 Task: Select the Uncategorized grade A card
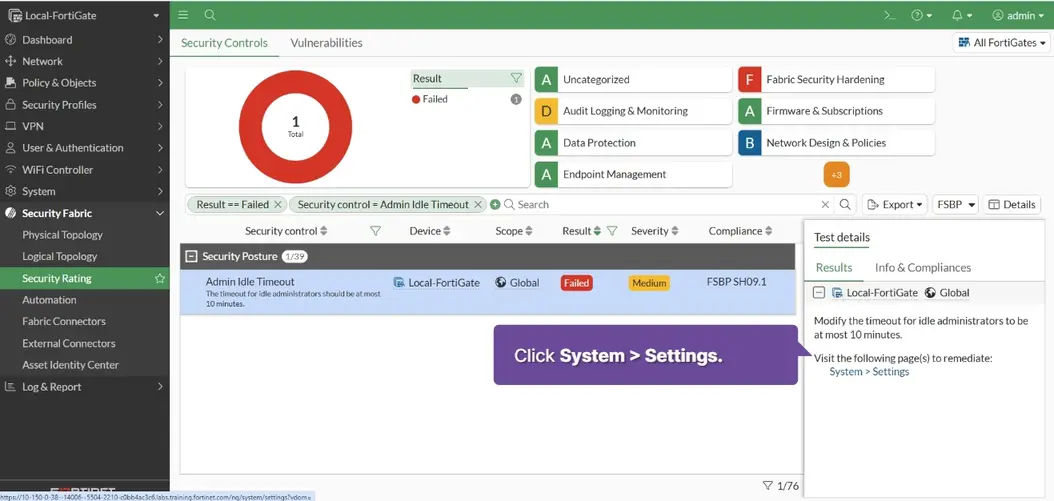633,79
